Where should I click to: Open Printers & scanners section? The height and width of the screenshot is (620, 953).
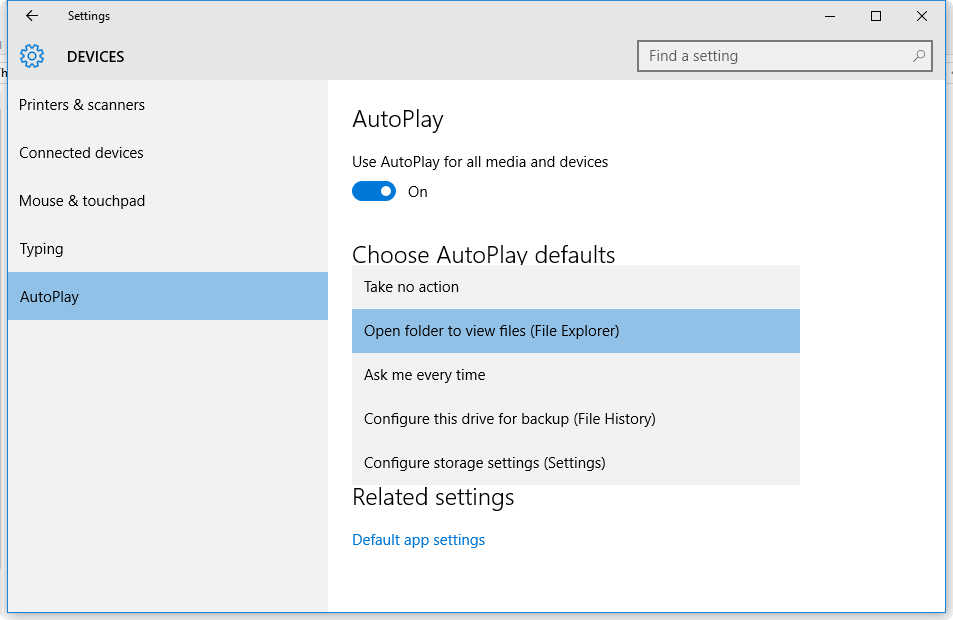82,105
